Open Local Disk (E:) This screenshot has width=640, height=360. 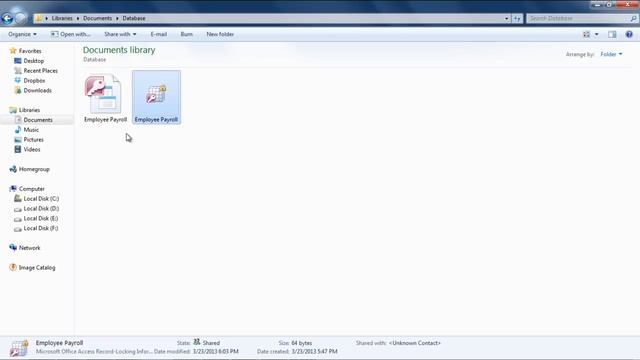[x=41, y=218]
